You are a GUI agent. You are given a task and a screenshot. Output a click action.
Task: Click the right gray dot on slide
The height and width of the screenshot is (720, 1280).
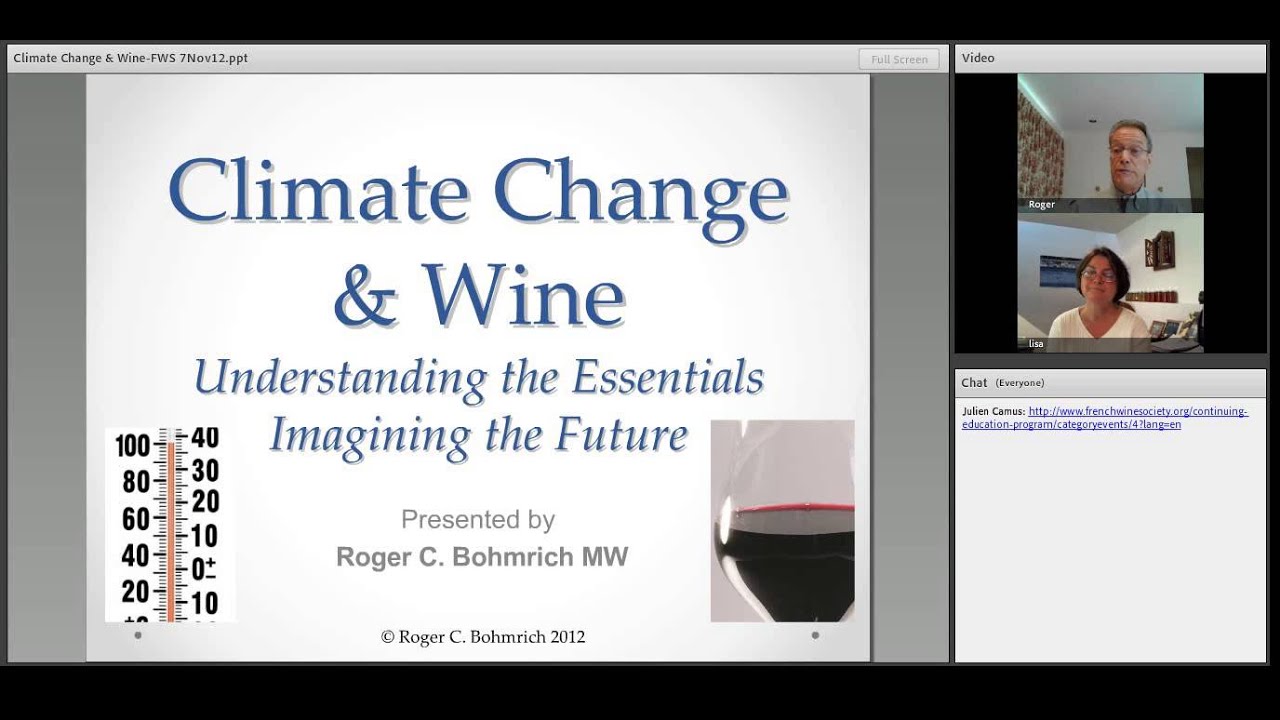815,635
